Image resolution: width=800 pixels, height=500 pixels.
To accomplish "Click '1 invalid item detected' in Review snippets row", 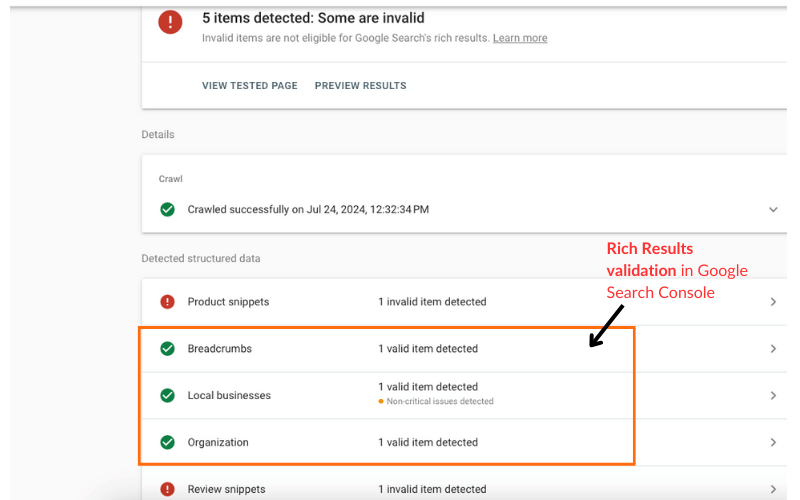I will click(x=432, y=489).
